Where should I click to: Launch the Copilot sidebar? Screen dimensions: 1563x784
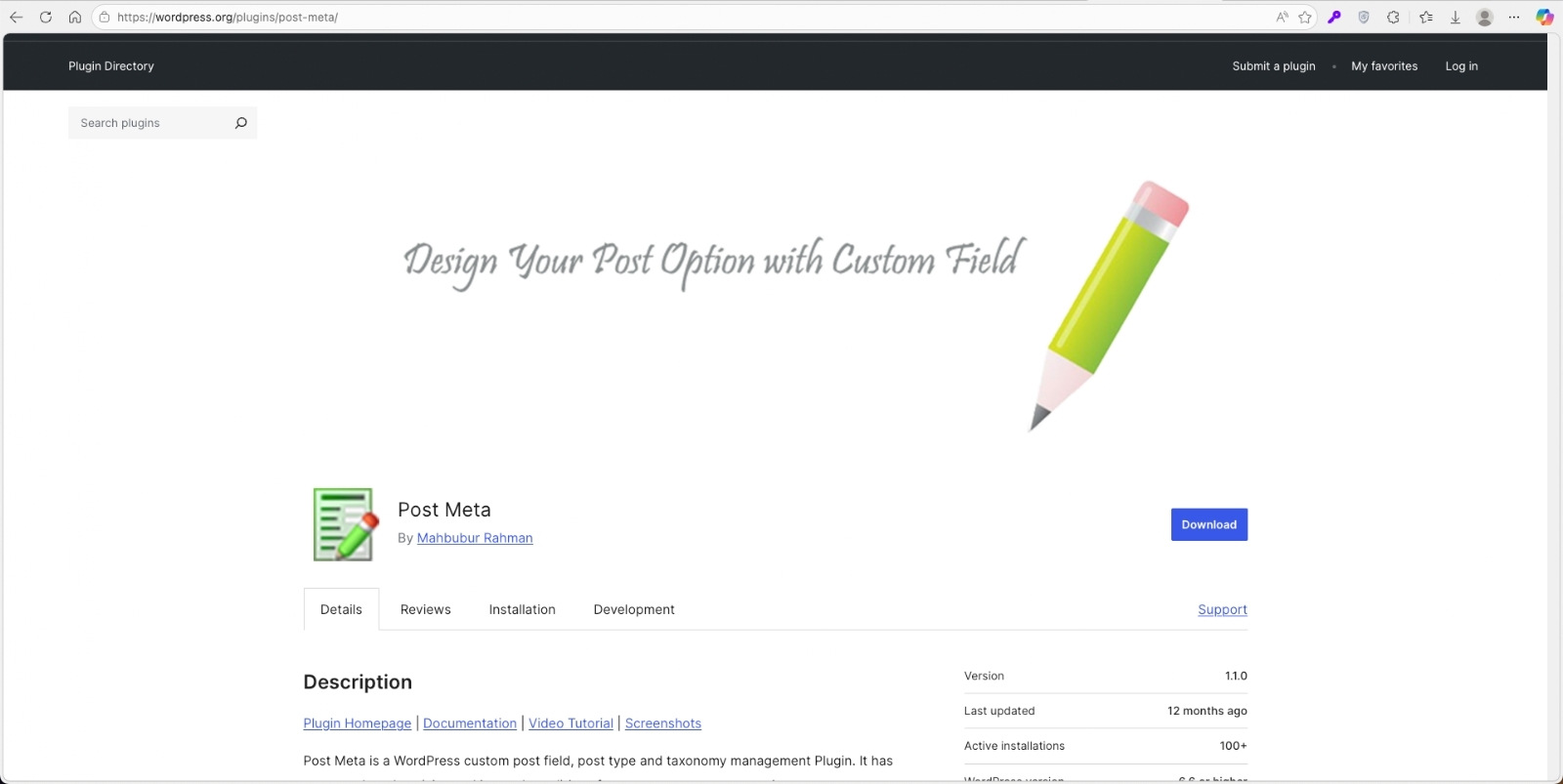tap(1544, 17)
